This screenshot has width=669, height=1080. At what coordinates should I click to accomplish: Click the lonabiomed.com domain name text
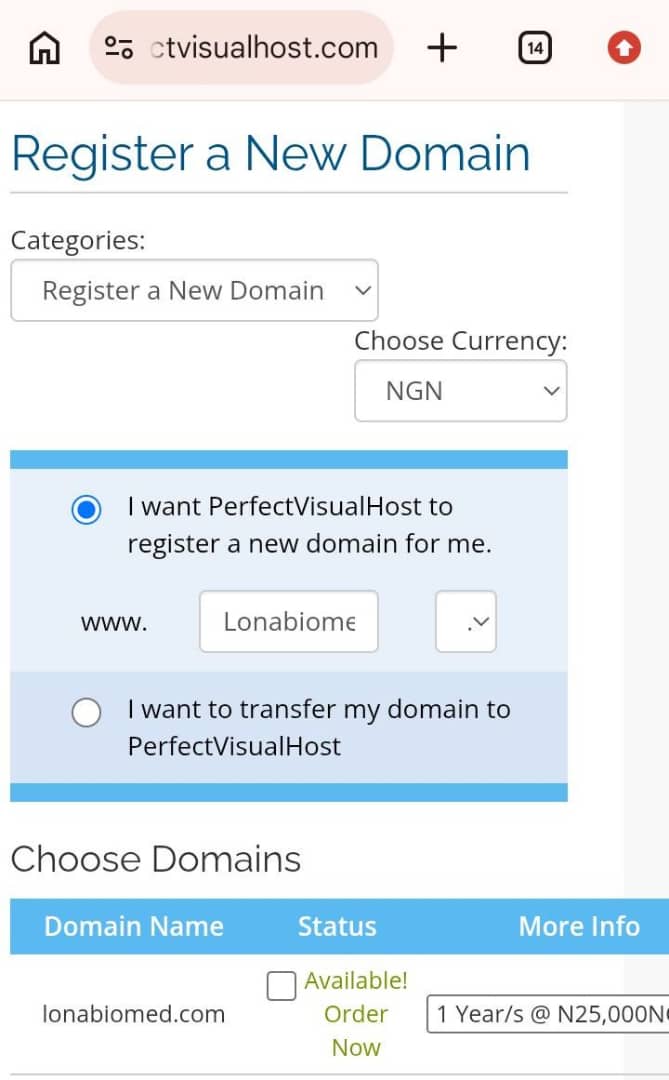pos(134,1014)
